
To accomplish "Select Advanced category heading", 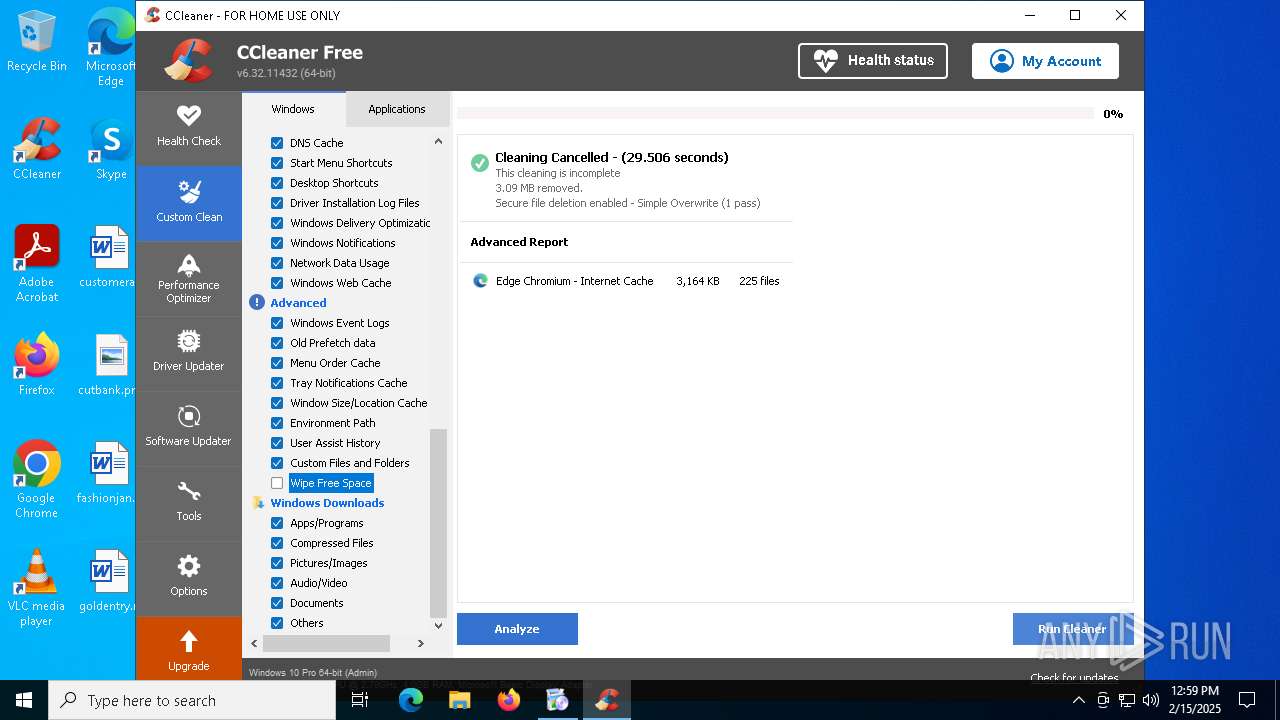I will coord(298,303).
